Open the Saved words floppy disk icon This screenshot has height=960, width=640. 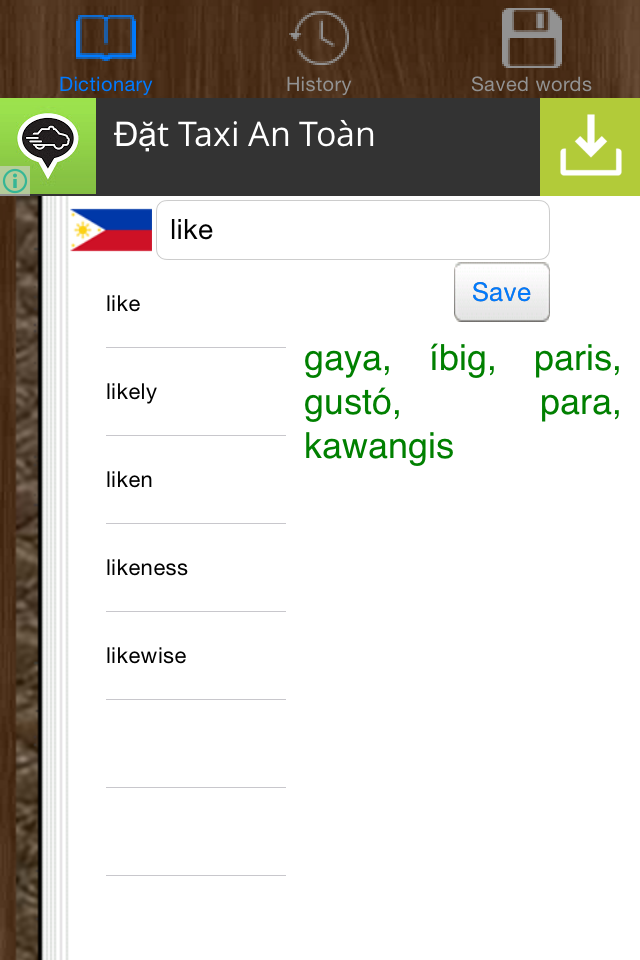[x=532, y=38]
